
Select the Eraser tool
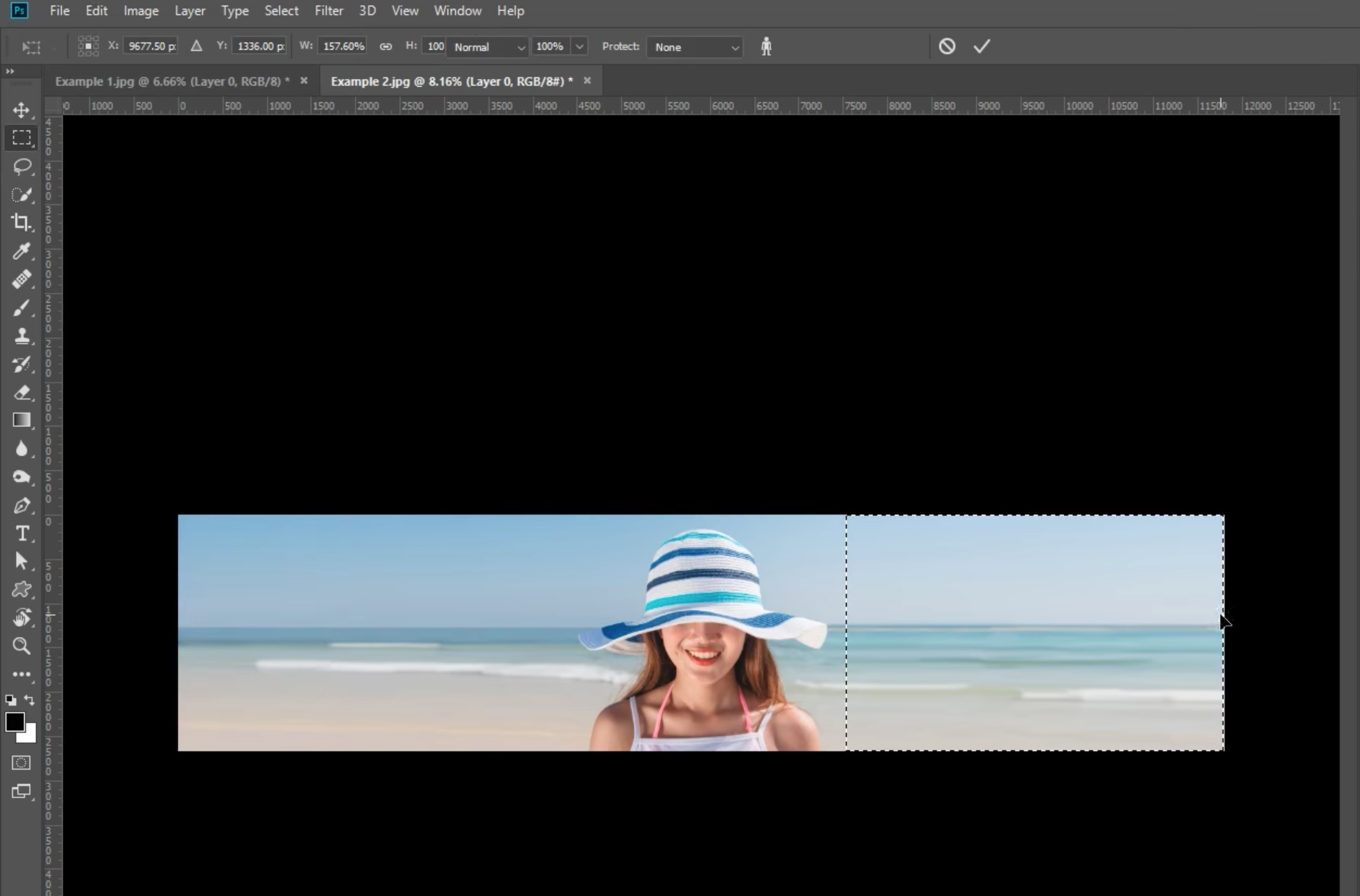21,392
